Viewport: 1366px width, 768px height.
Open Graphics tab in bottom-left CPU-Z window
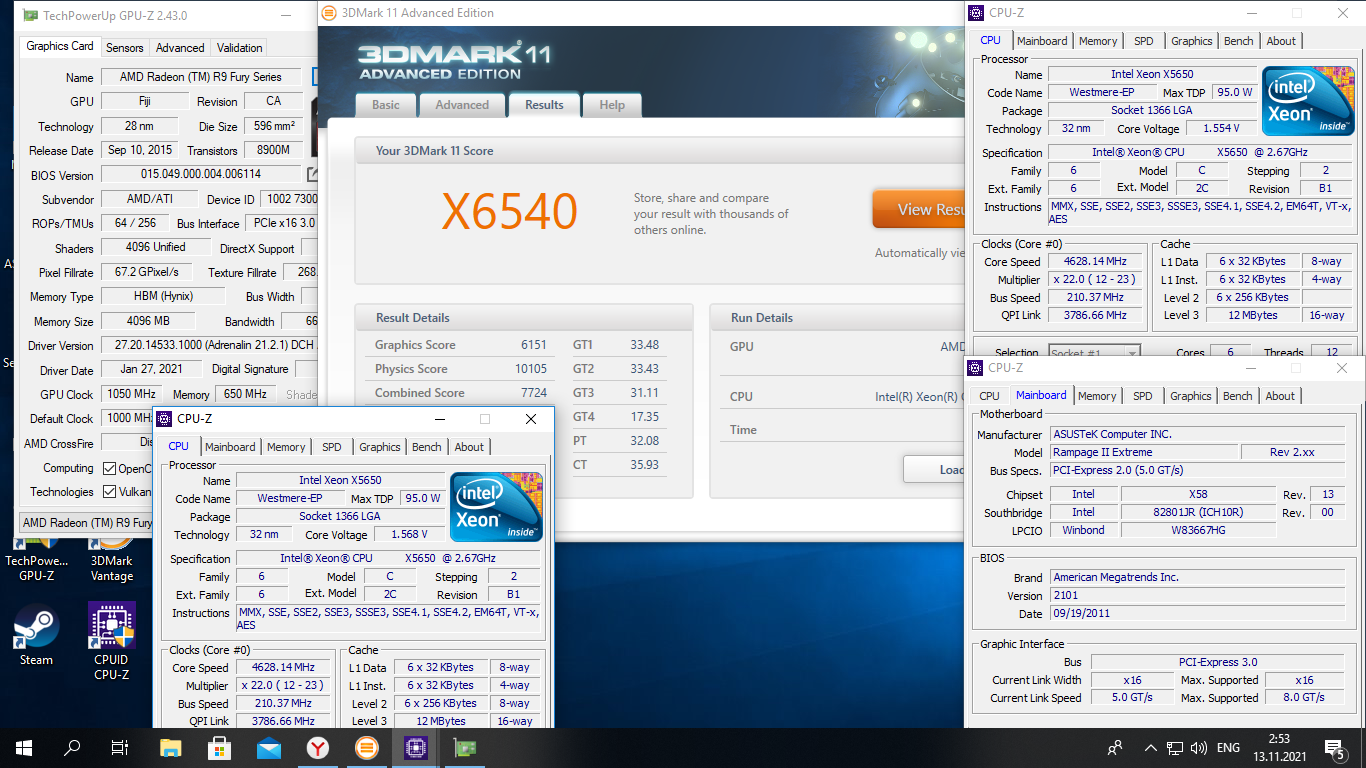[380, 447]
